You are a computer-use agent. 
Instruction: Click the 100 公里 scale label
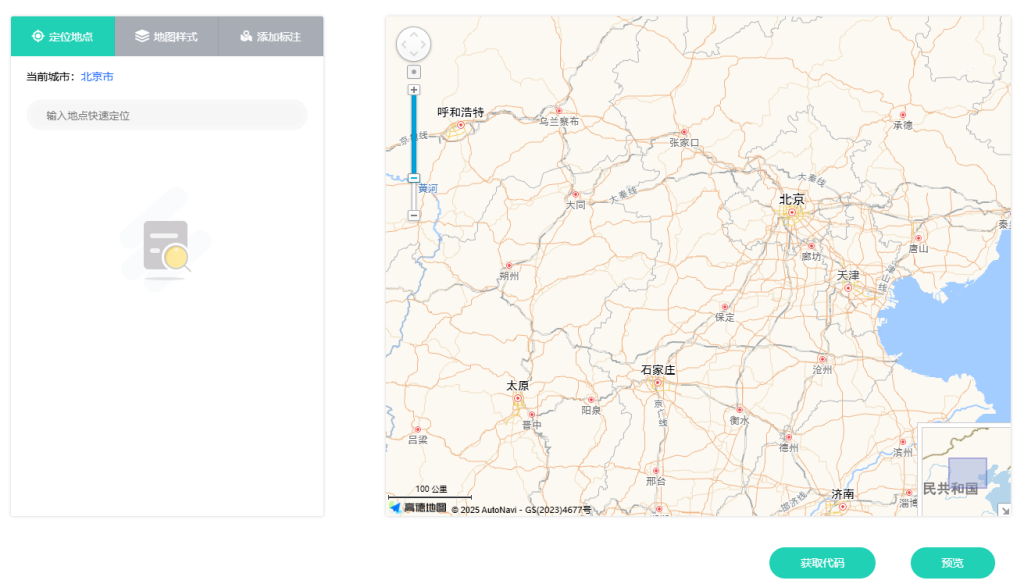click(x=431, y=489)
